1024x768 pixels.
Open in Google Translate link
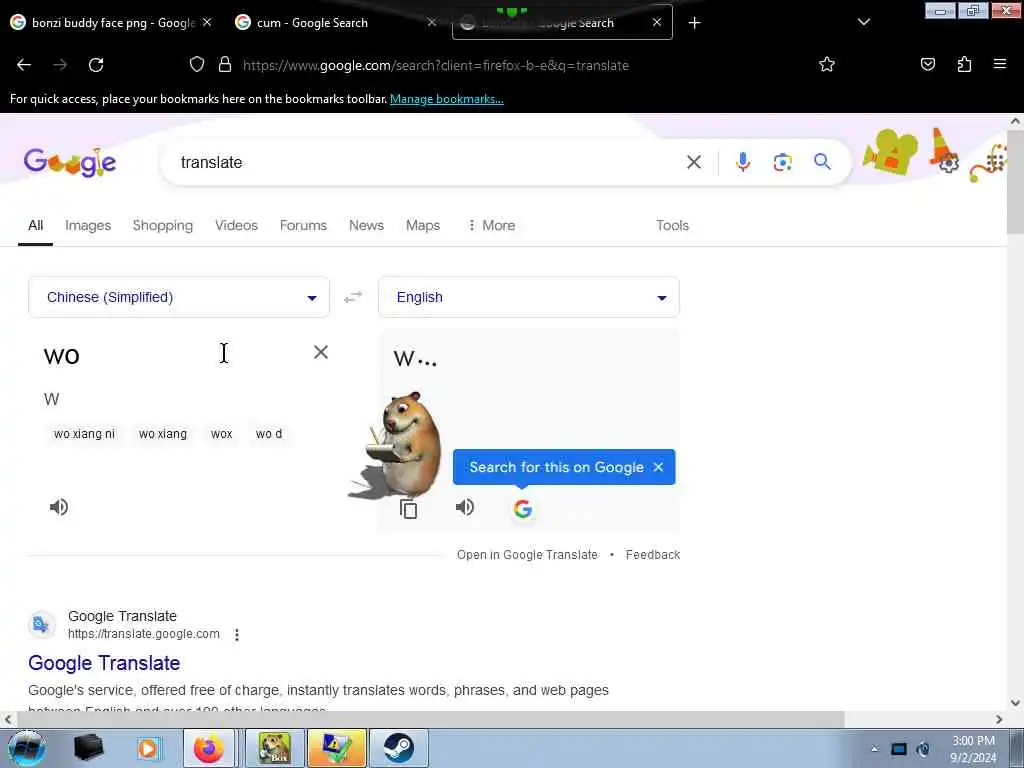527,554
